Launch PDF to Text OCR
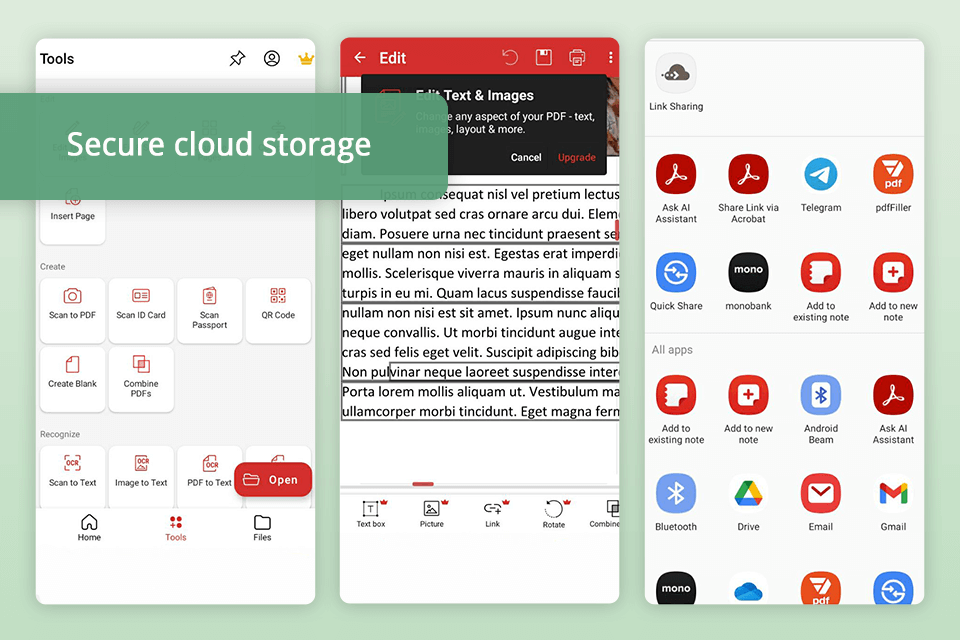 click(209, 477)
